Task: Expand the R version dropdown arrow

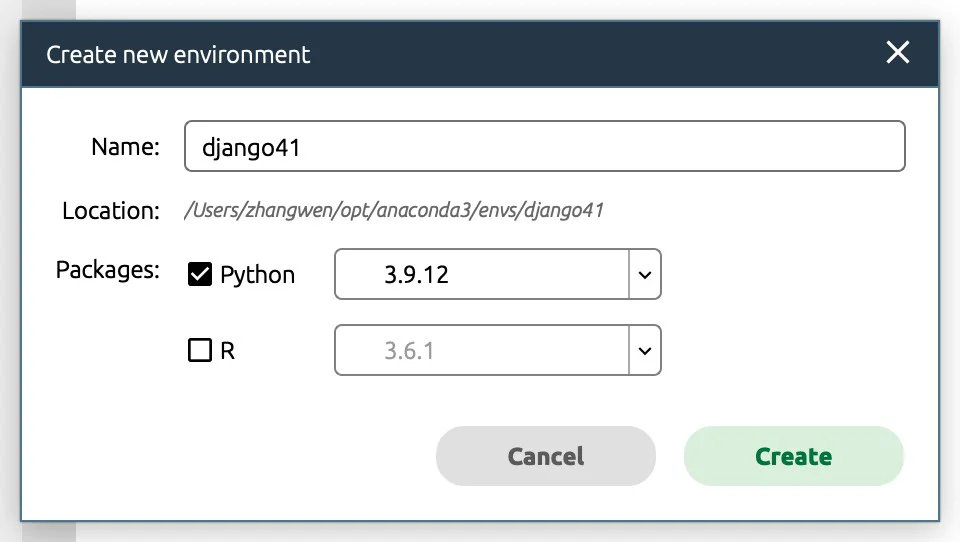Action: pos(645,350)
